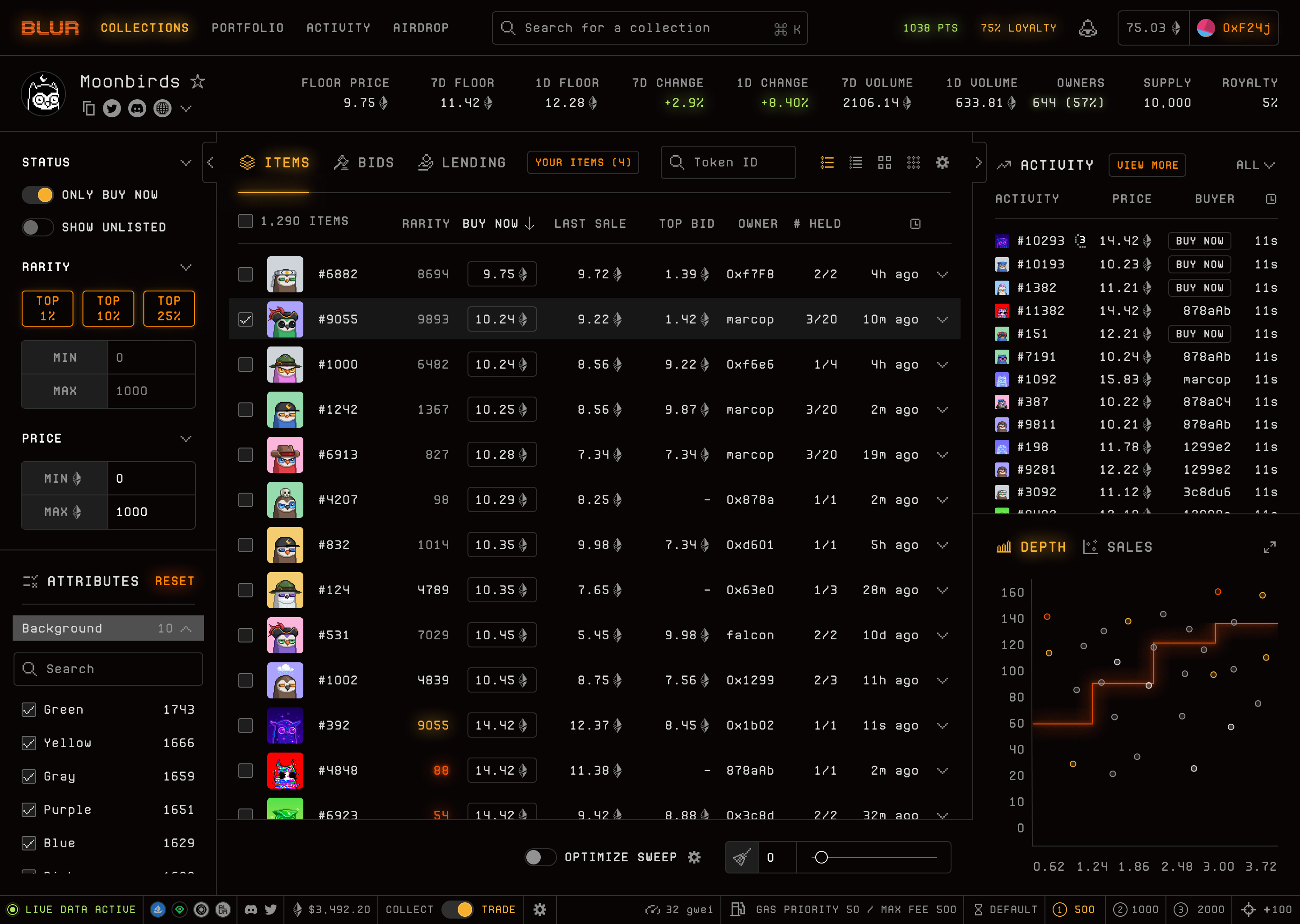Select all 1,290 items checkbox
Screen dimensions: 1300x924
245,221
